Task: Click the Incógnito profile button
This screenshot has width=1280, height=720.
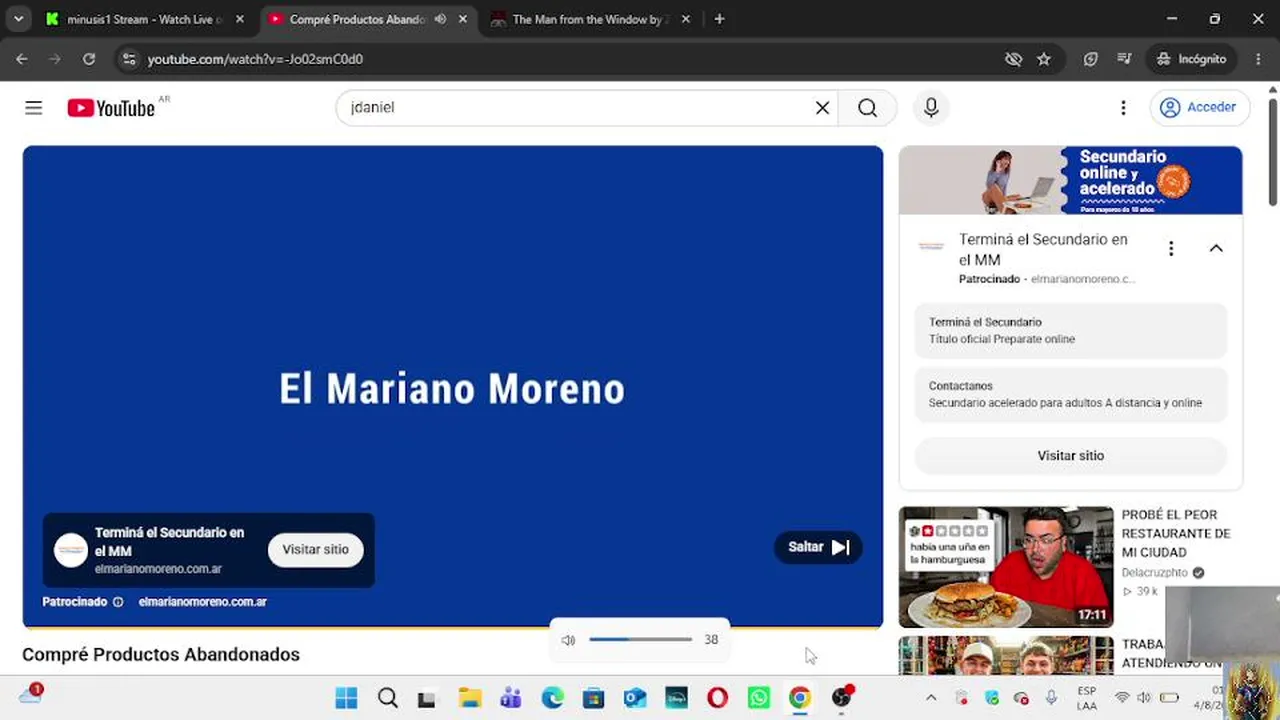Action: click(x=1192, y=59)
